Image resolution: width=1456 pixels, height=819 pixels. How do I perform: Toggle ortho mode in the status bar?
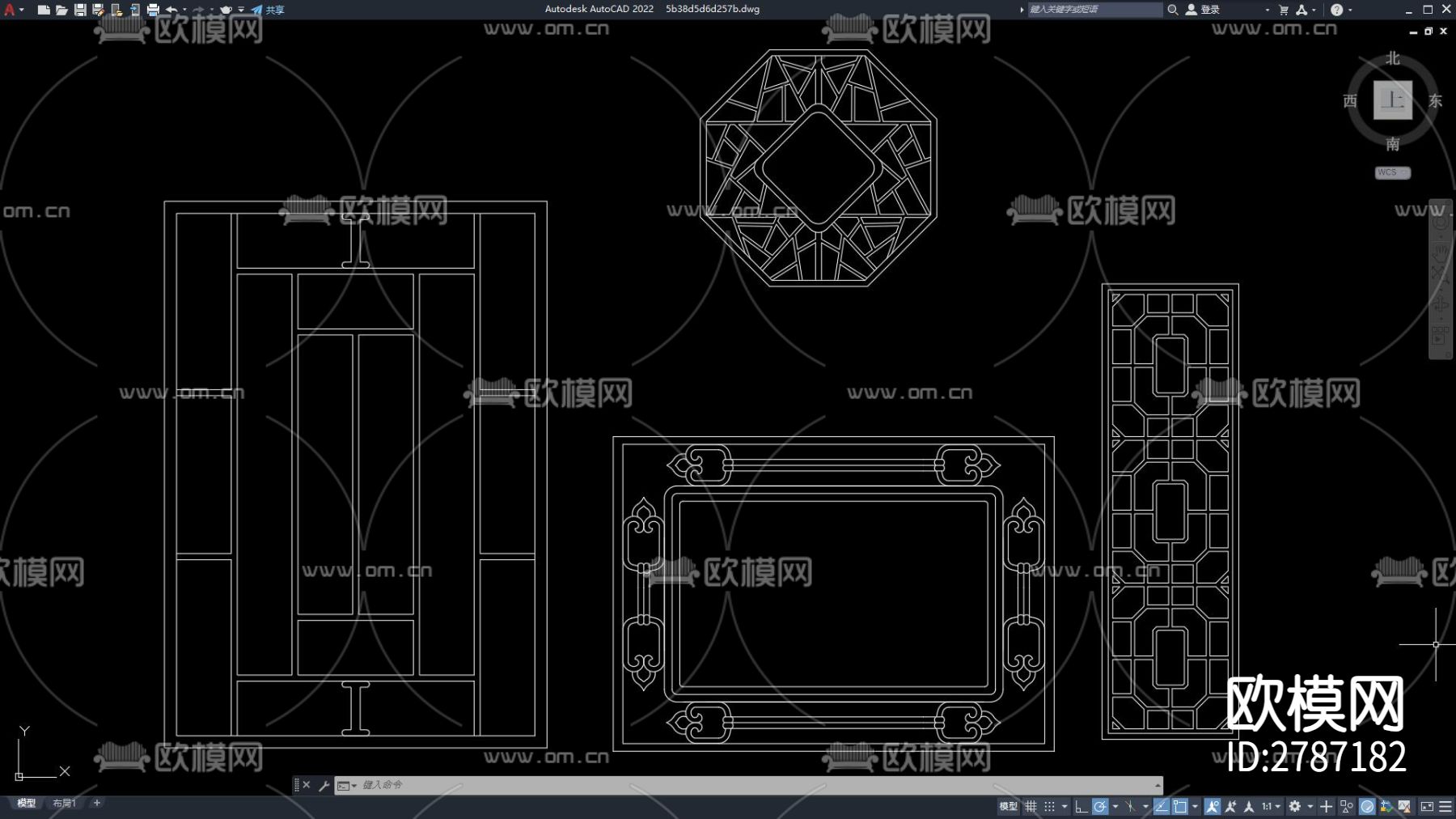(x=1081, y=806)
